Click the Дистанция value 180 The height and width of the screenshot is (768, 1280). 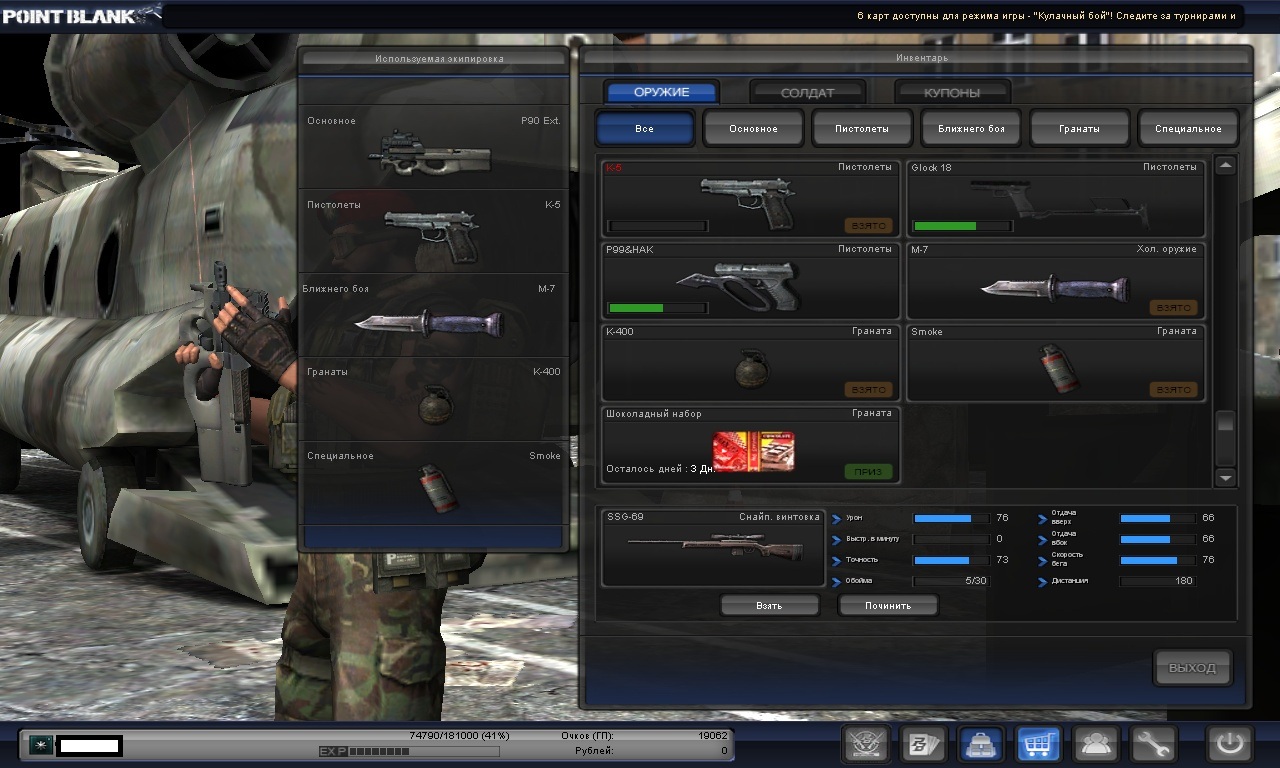[x=1184, y=581]
